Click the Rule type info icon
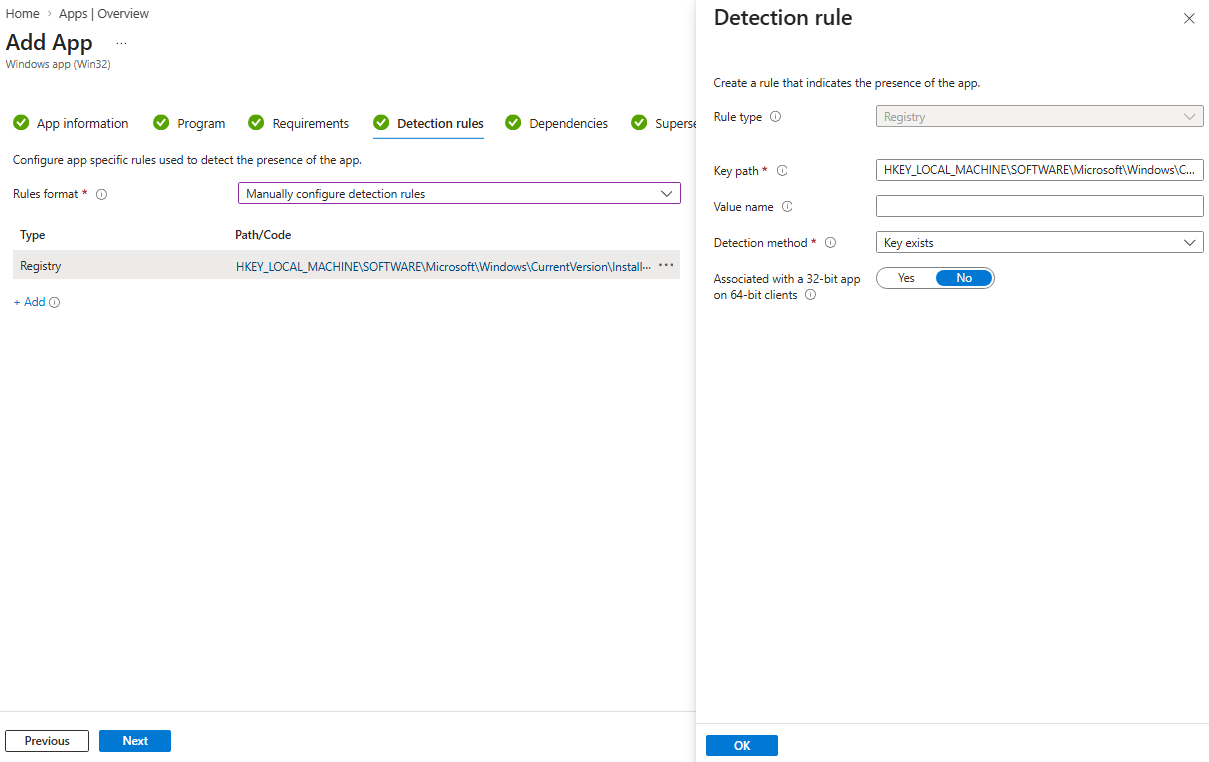Image resolution: width=1209 pixels, height=762 pixels. click(776, 117)
